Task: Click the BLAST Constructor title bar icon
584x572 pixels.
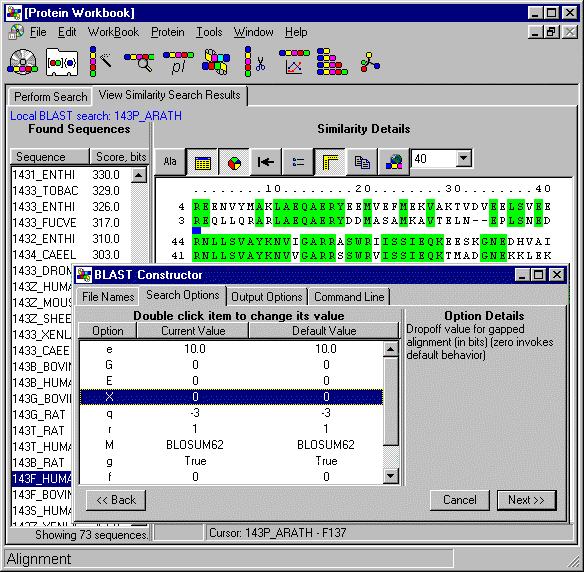Action: pos(84,275)
